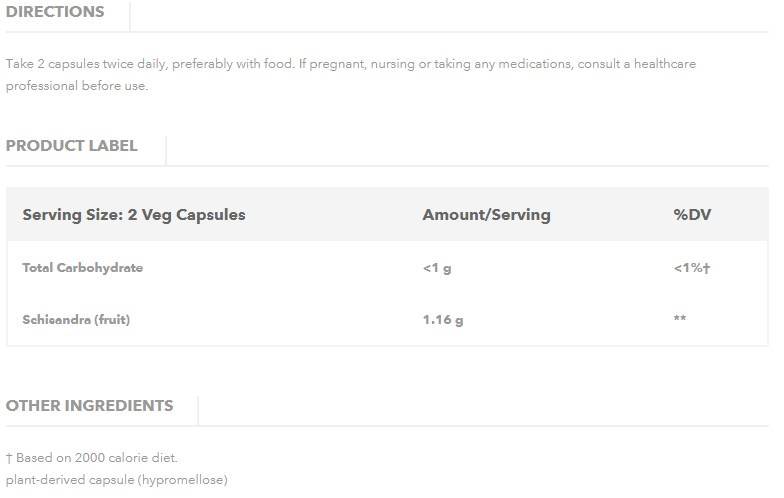
Task: Open the OTHER INGREDIENTS section heading
Action: click(89, 405)
